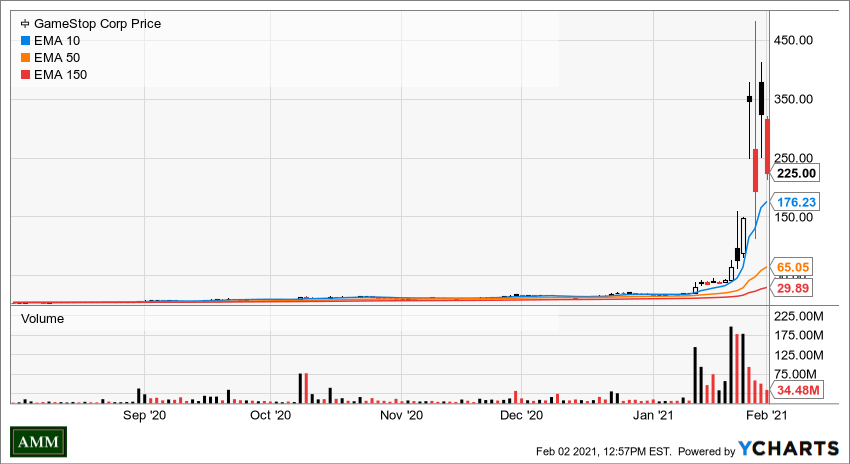Click the red volume bar in October

(x=306, y=389)
